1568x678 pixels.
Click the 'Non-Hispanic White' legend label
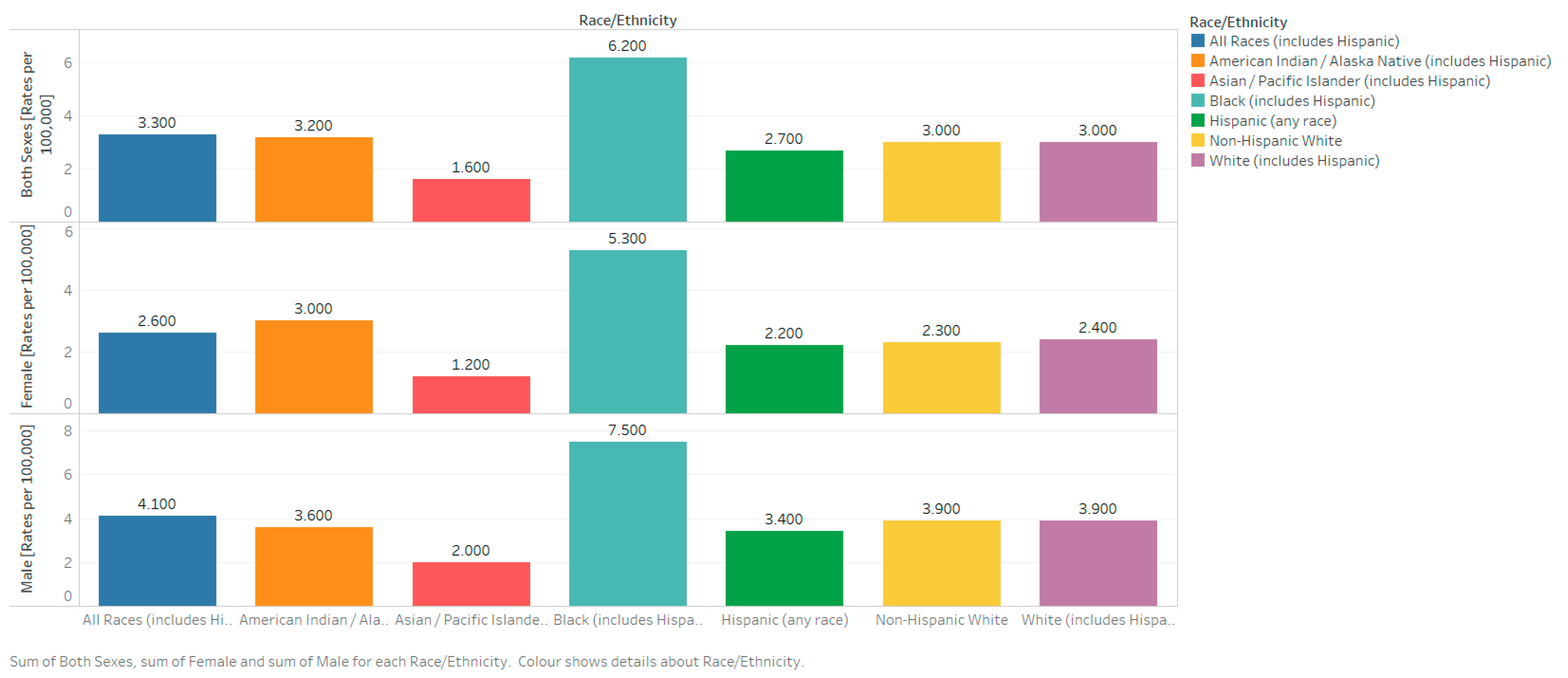[1275, 141]
